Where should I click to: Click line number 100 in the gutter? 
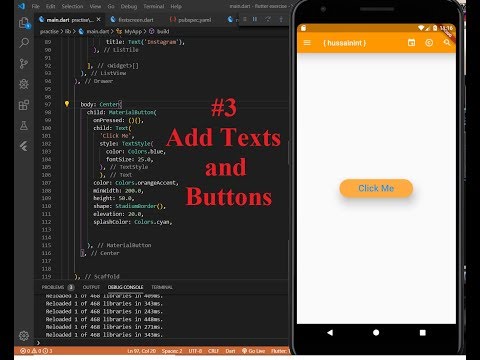47,128
